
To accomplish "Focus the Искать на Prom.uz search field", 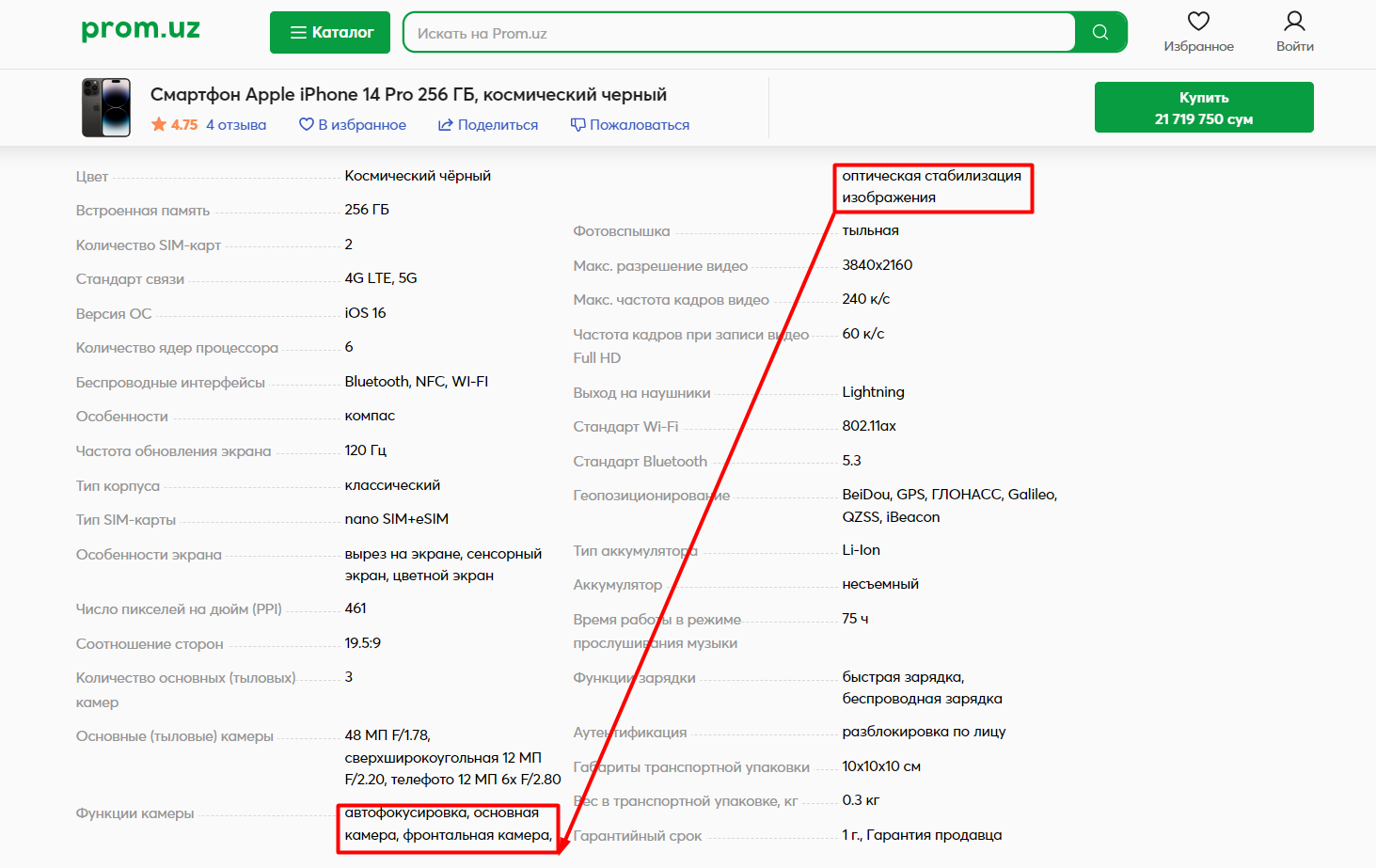I will click(739, 33).
